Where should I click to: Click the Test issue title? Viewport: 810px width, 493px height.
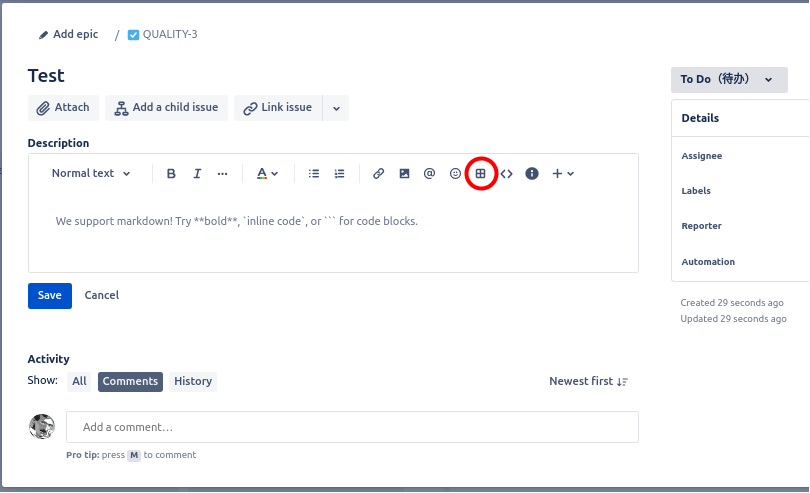(x=46, y=76)
